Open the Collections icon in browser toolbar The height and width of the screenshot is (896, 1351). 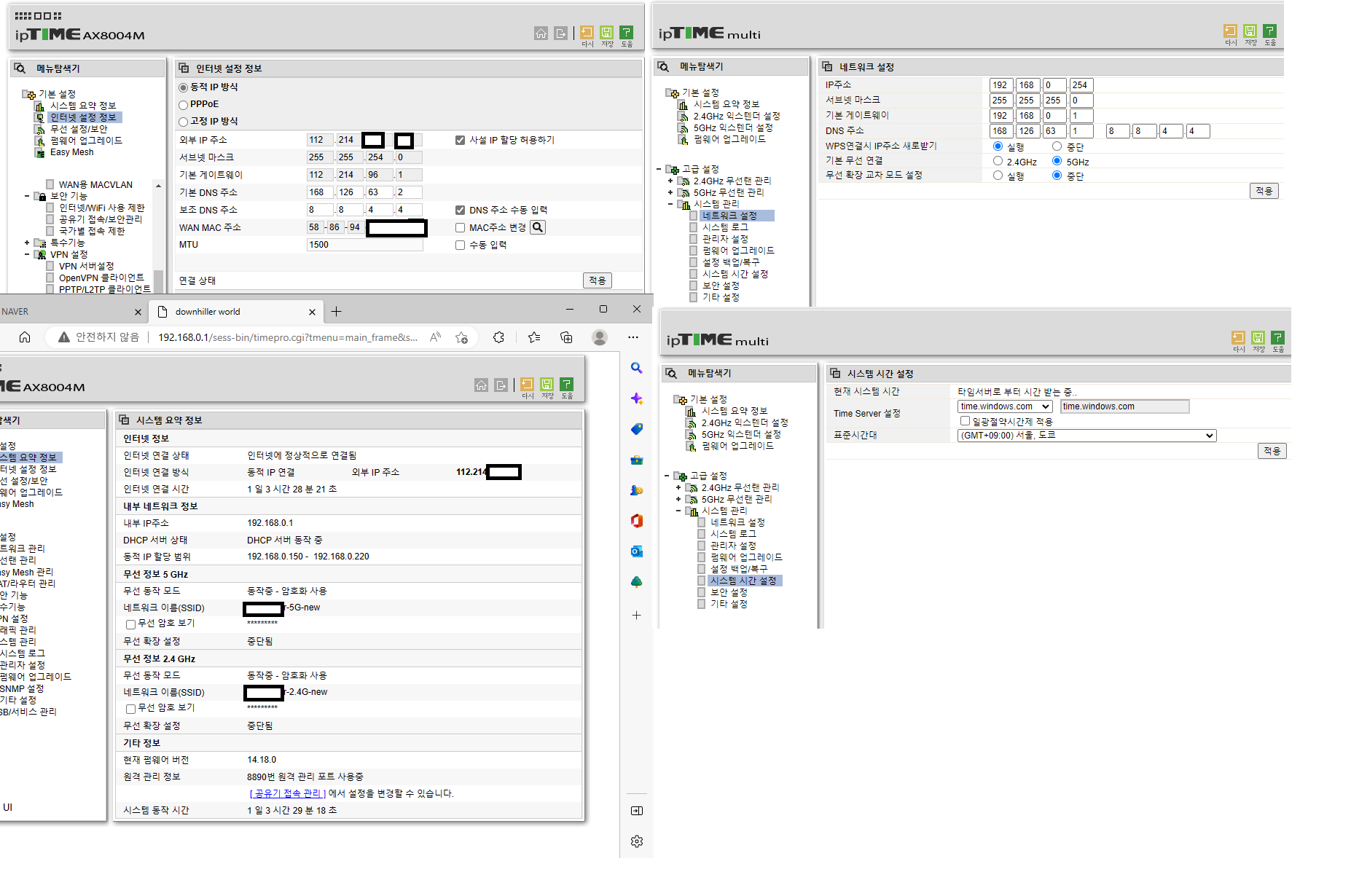click(566, 337)
